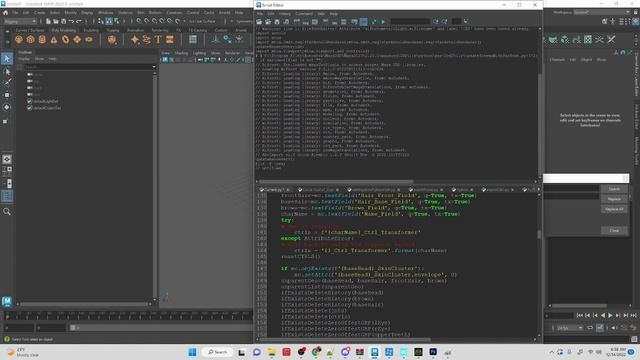Click the Maya home icon in menu bar
This screenshot has width=640, height=360.
(x=5, y=13)
